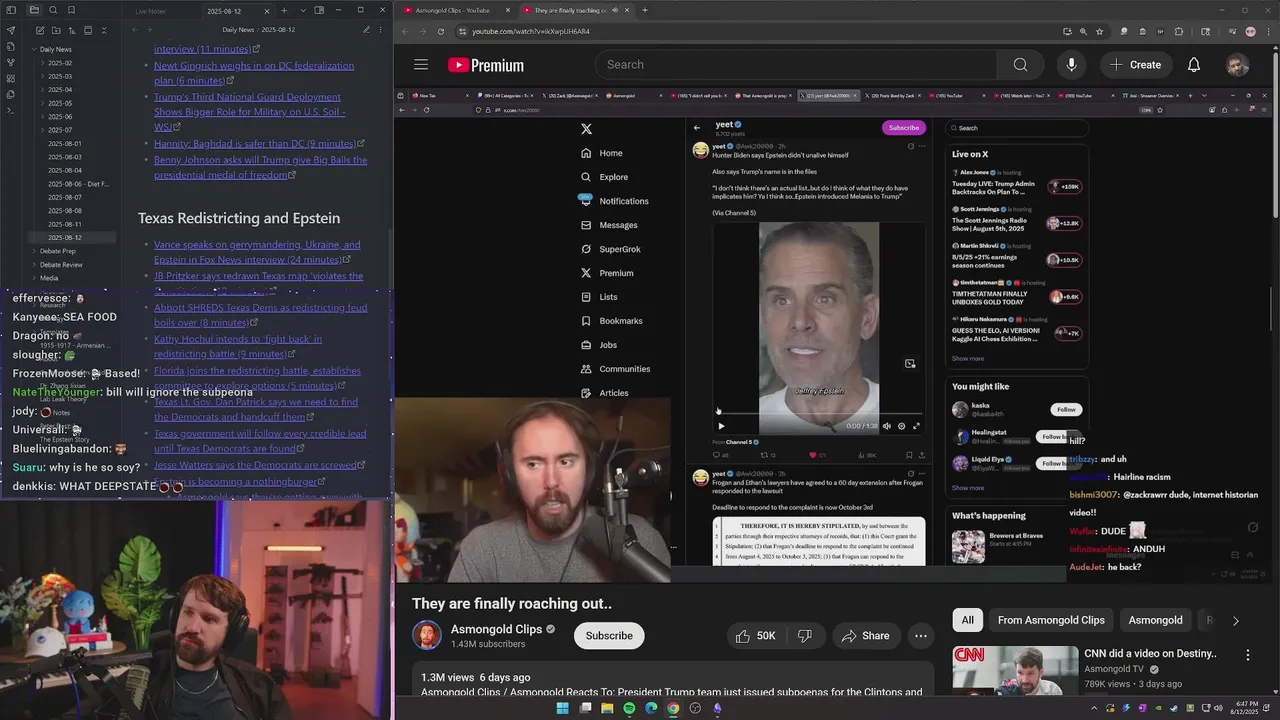Image resolution: width=1280 pixels, height=720 pixels.
Task: Toggle the Obsidian right sidebar
Action: tap(319, 11)
